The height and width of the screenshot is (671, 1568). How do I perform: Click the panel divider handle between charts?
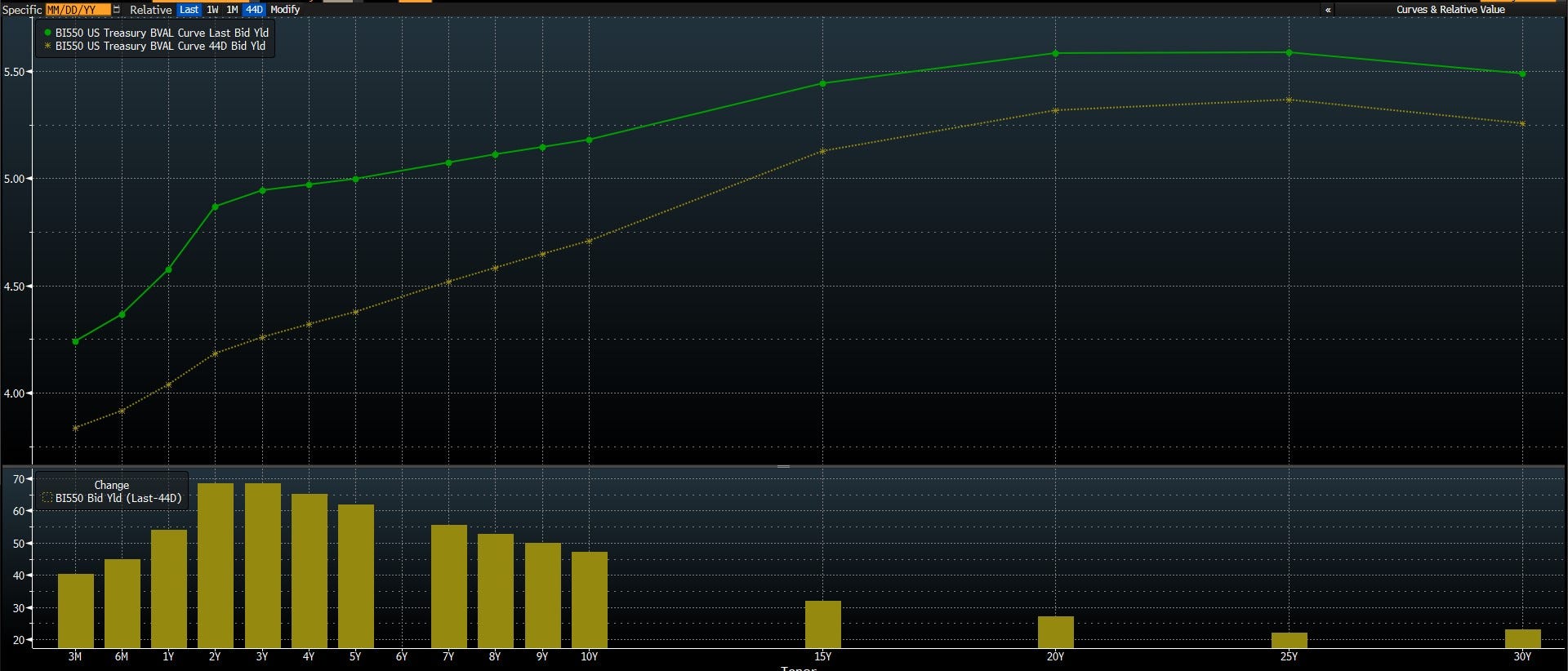(783, 466)
